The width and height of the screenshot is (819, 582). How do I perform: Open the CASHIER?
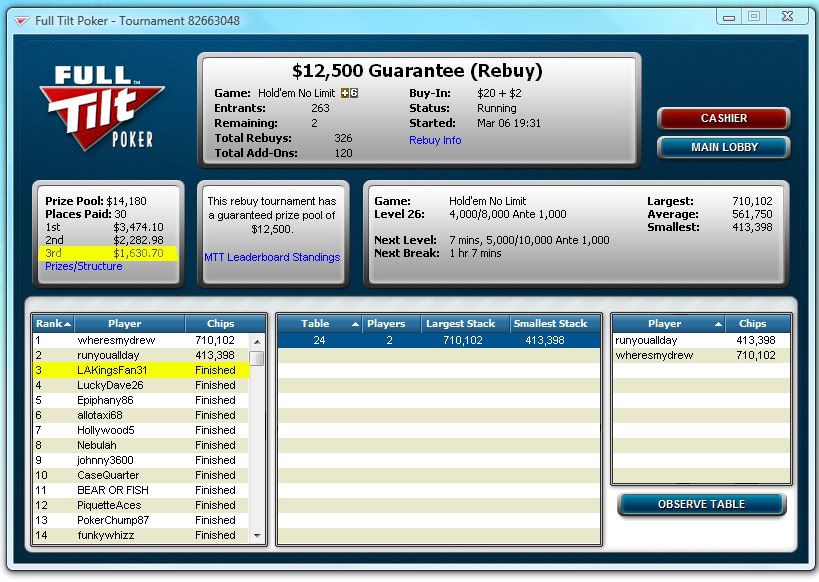723,119
